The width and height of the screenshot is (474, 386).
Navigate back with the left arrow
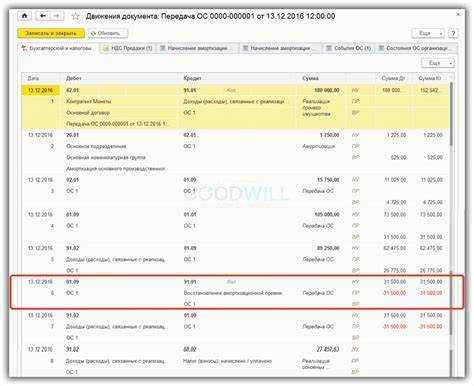click(x=43, y=16)
